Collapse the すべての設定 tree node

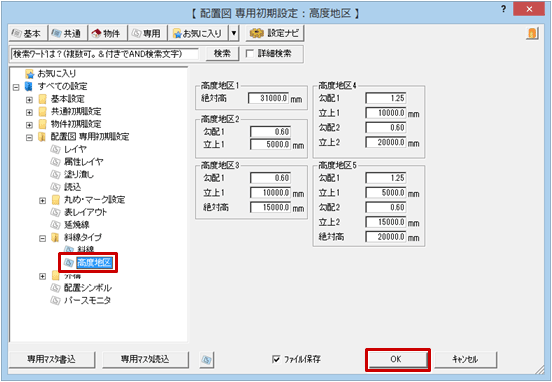point(16,87)
